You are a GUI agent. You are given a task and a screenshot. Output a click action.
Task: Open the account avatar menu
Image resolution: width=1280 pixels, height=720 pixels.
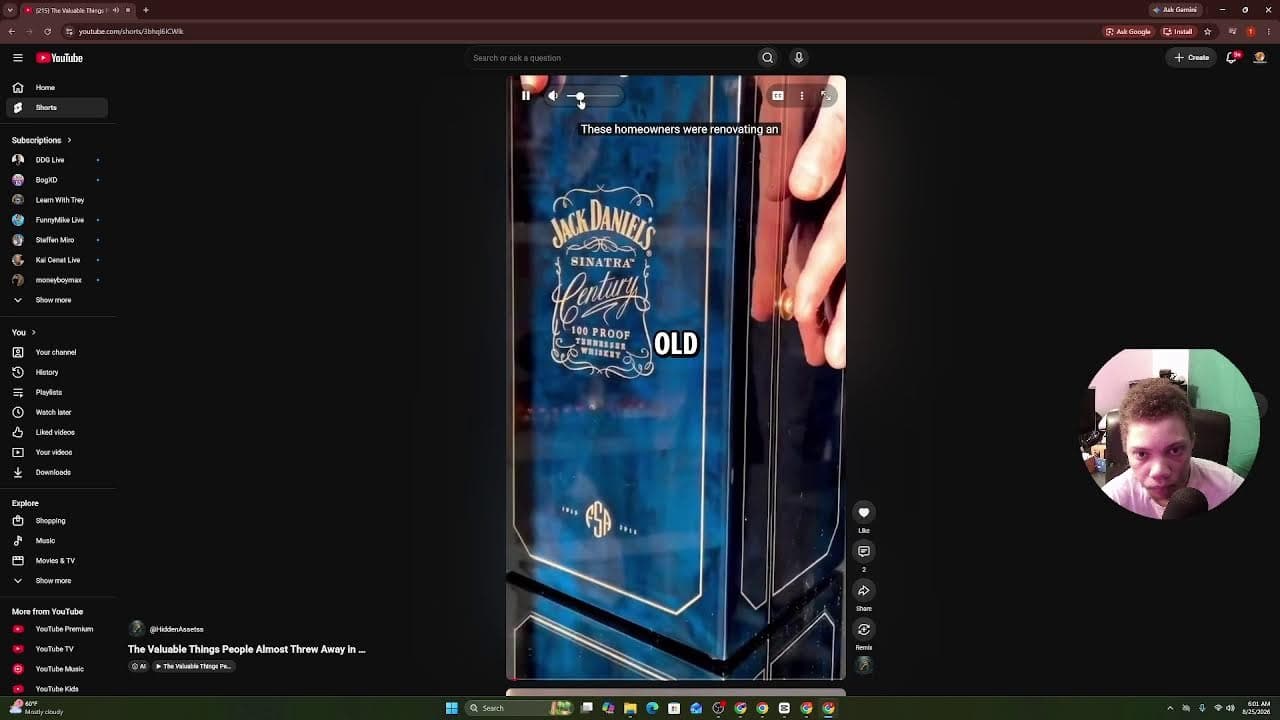[x=1260, y=58]
